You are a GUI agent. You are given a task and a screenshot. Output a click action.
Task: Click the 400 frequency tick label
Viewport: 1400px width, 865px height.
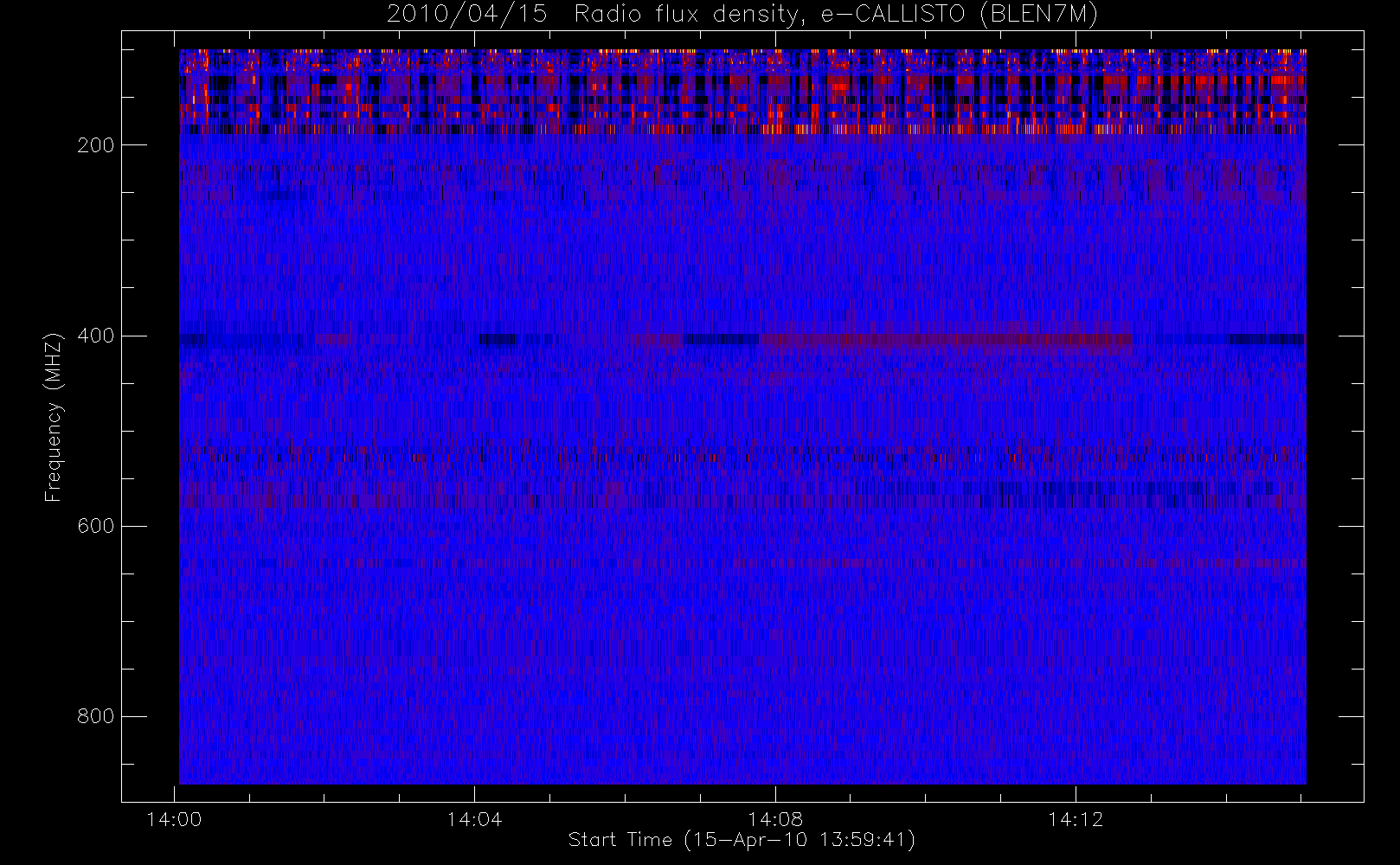click(96, 336)
